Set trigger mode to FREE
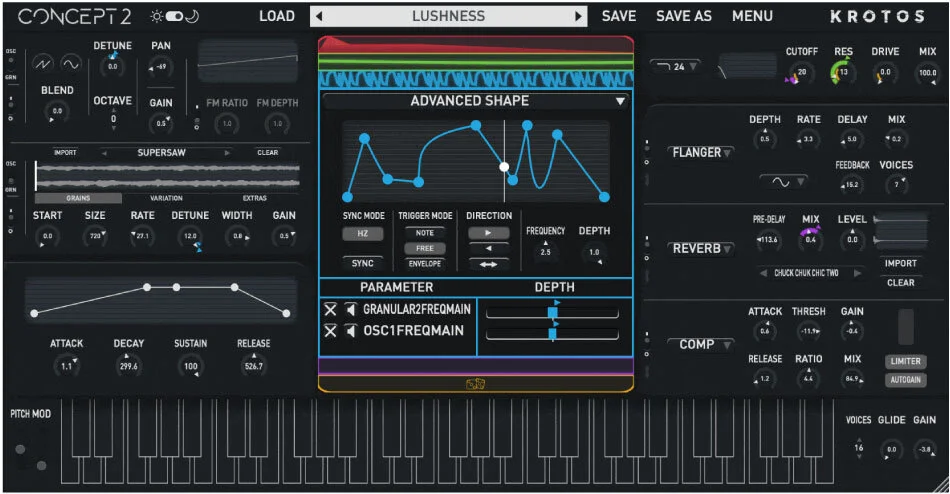 425,249
